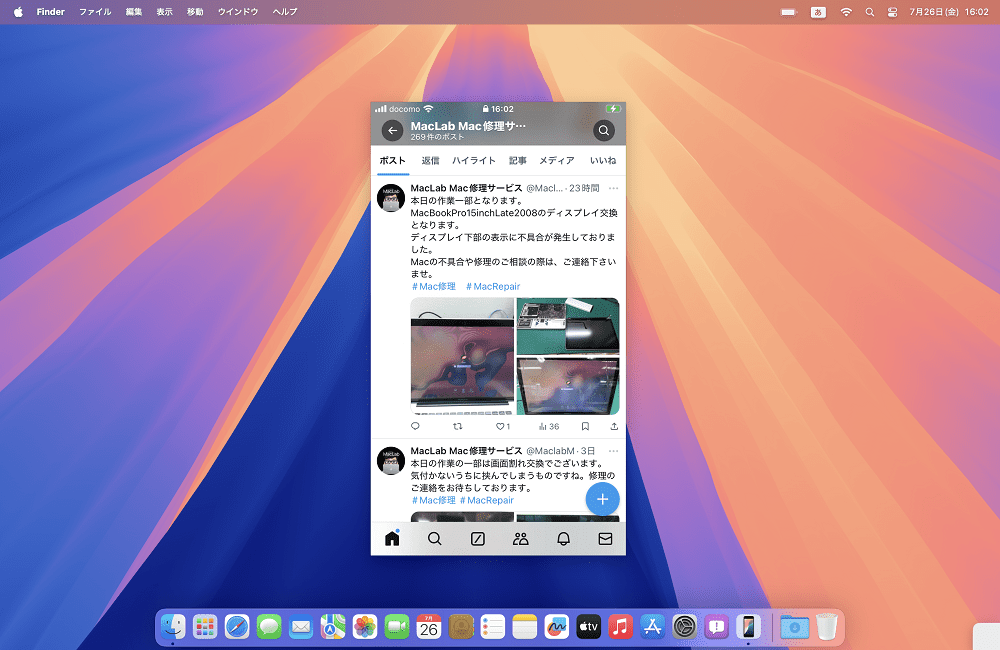Image resolution: width=1000 pixels, height=650 pixels.
Task: Open the Finder menu in the menu bar
Action: click(x=50, y=11)
